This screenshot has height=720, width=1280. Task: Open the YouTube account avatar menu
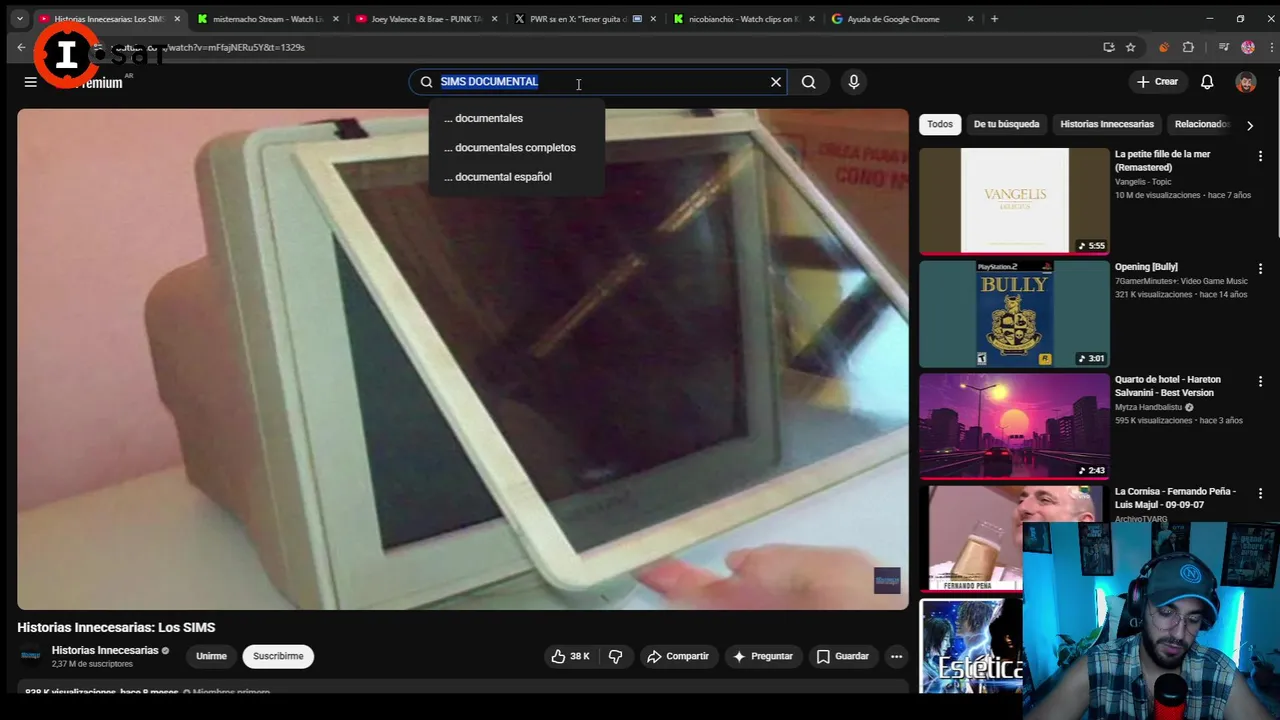click(x=1245, y=82)
